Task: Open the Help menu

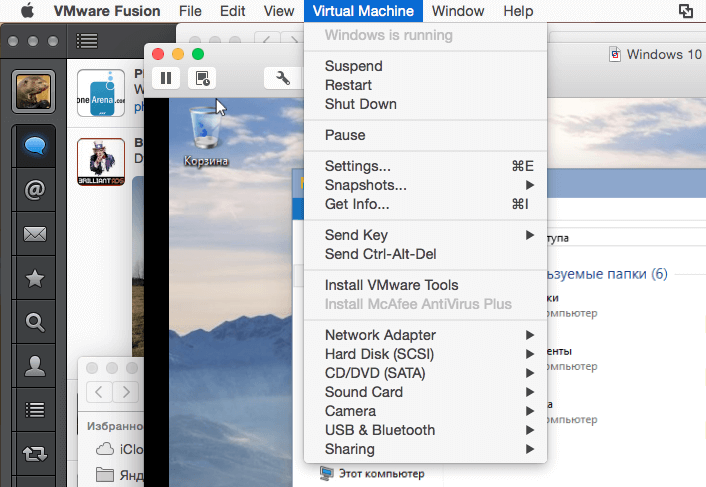Action: pyautogui.click(x=518, y=11)
